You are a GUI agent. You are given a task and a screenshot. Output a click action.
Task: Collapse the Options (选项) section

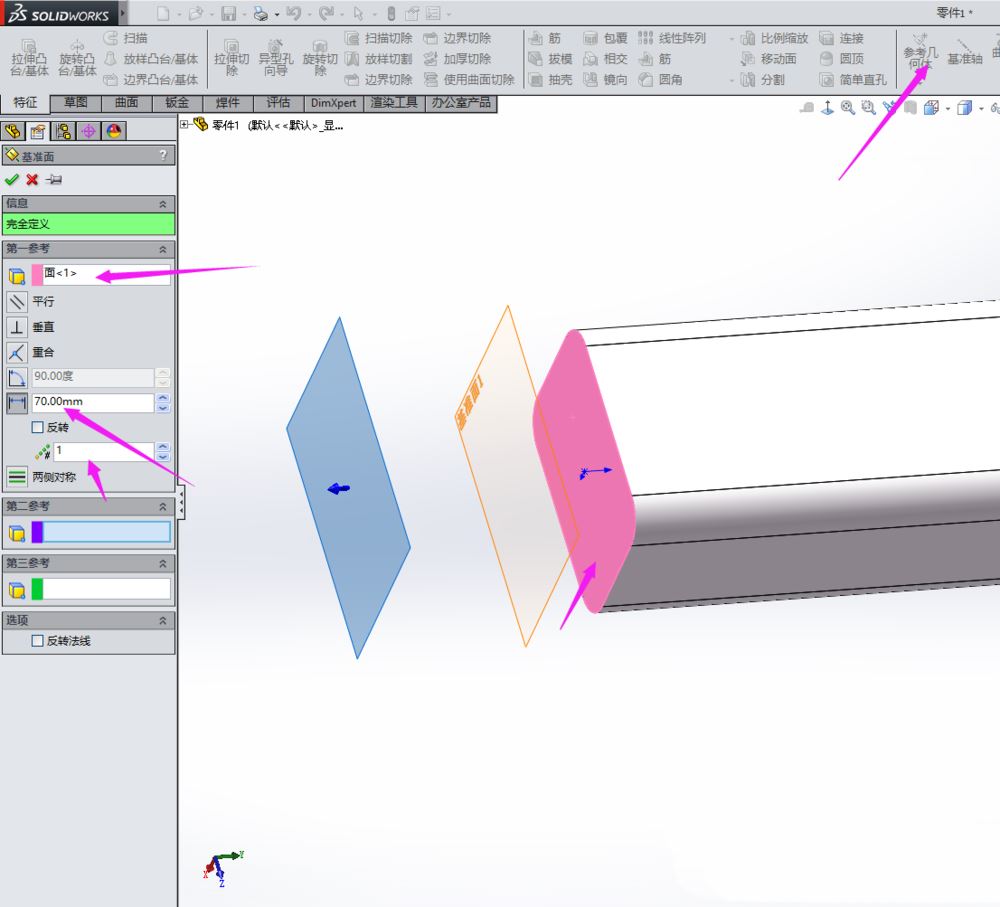click(x=163, y=621)
